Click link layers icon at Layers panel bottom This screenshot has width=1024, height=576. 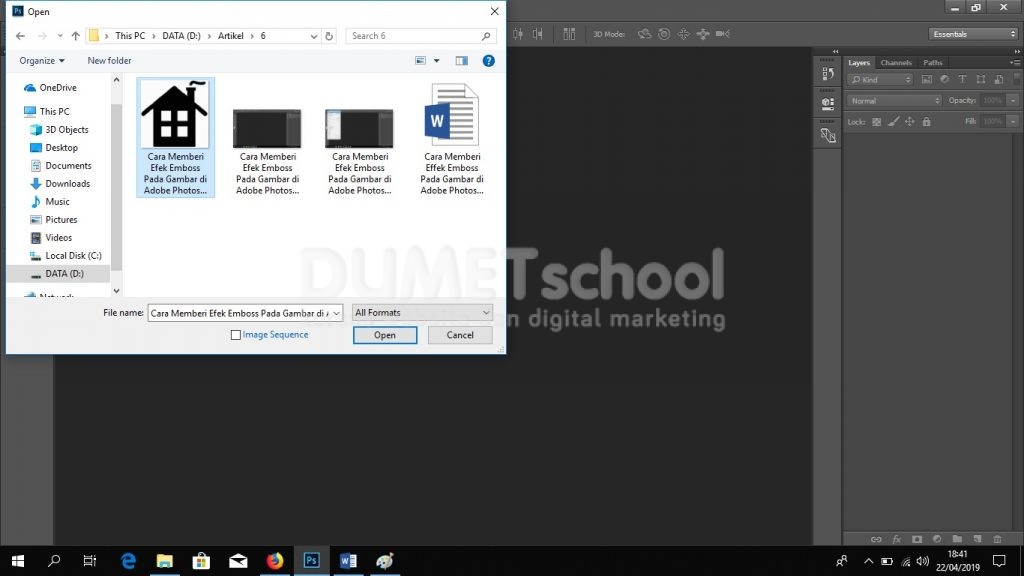click(x=876, y=539)
